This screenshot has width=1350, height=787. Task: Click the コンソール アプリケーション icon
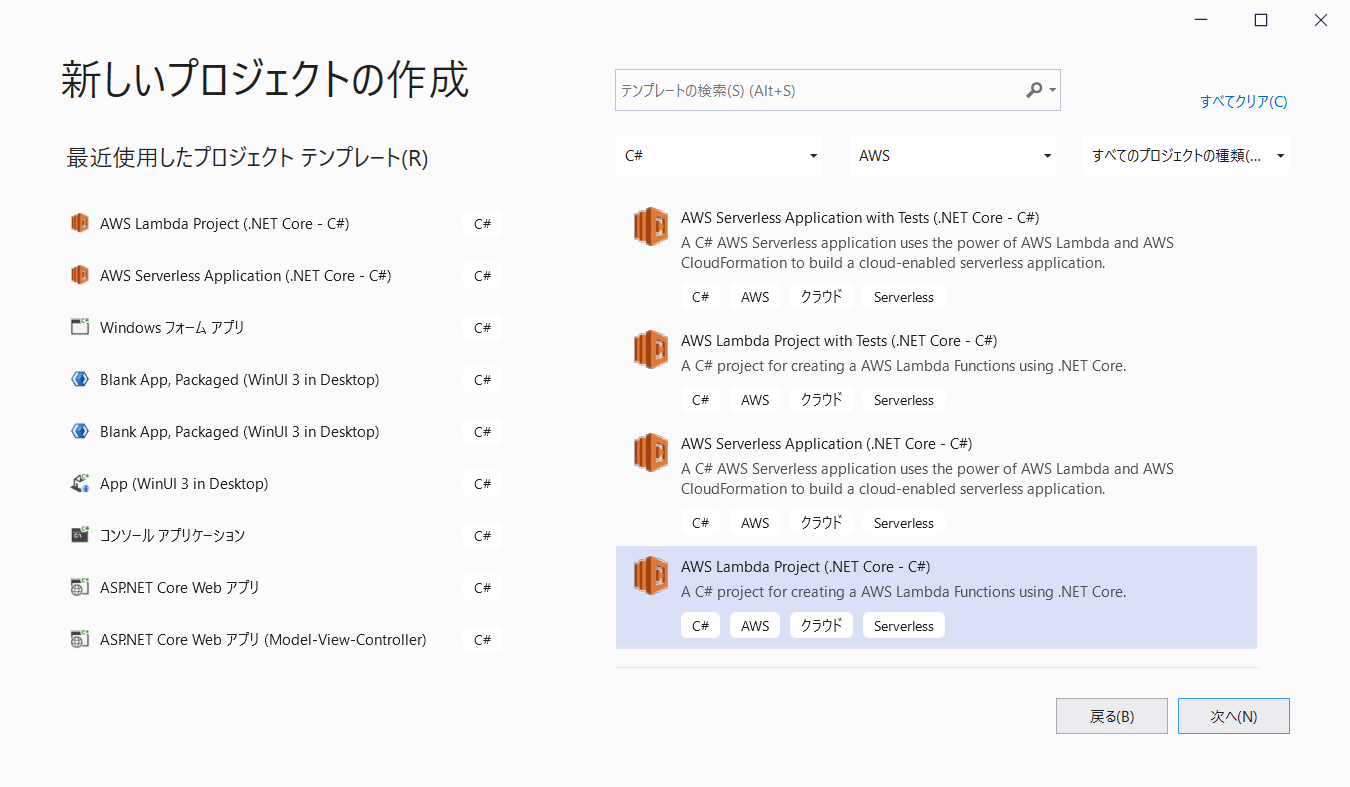click(x=80, y=535)
